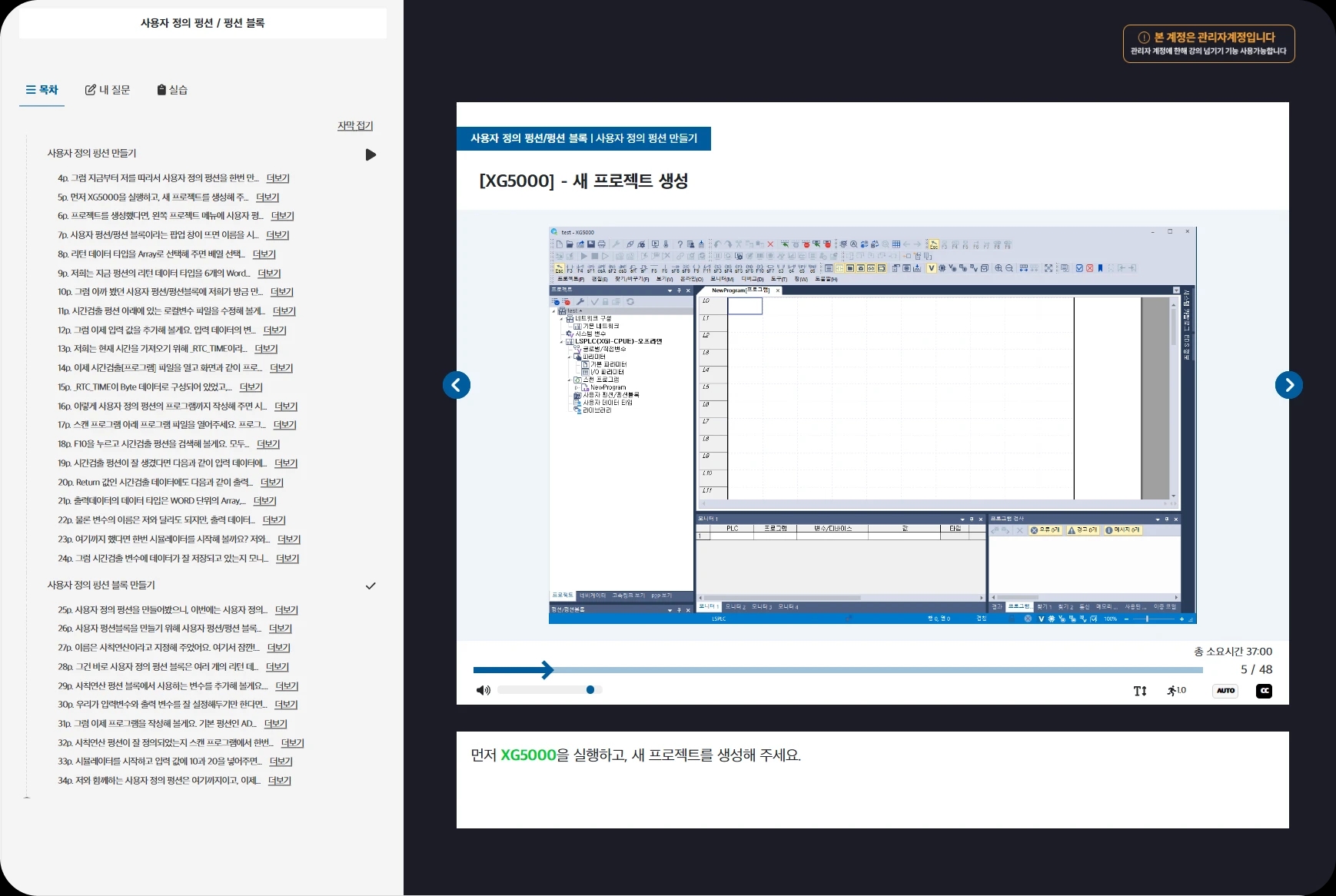Screen dimensions: 1336x896
Task: Reveal full 33p subtitle with 더보기
Action: tap(281, 762)
